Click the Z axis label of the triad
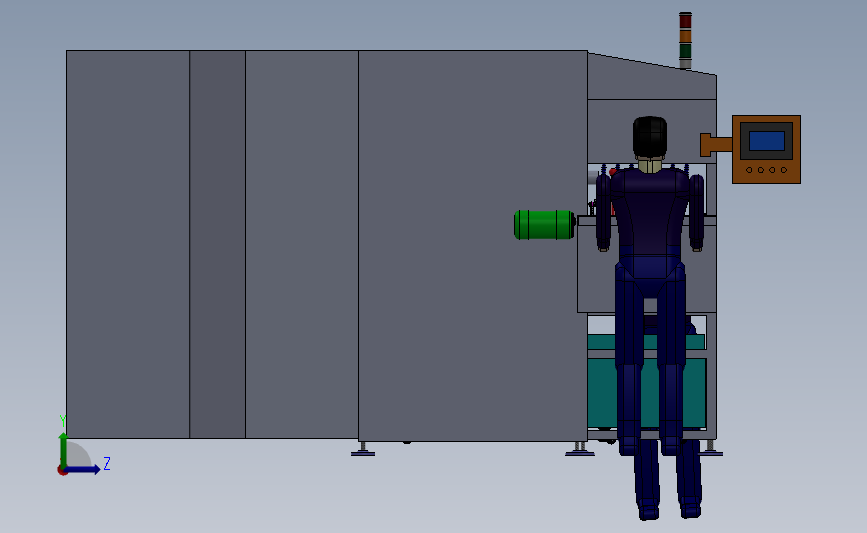Viewport: 867px width, 533px height. click(107, 463)
